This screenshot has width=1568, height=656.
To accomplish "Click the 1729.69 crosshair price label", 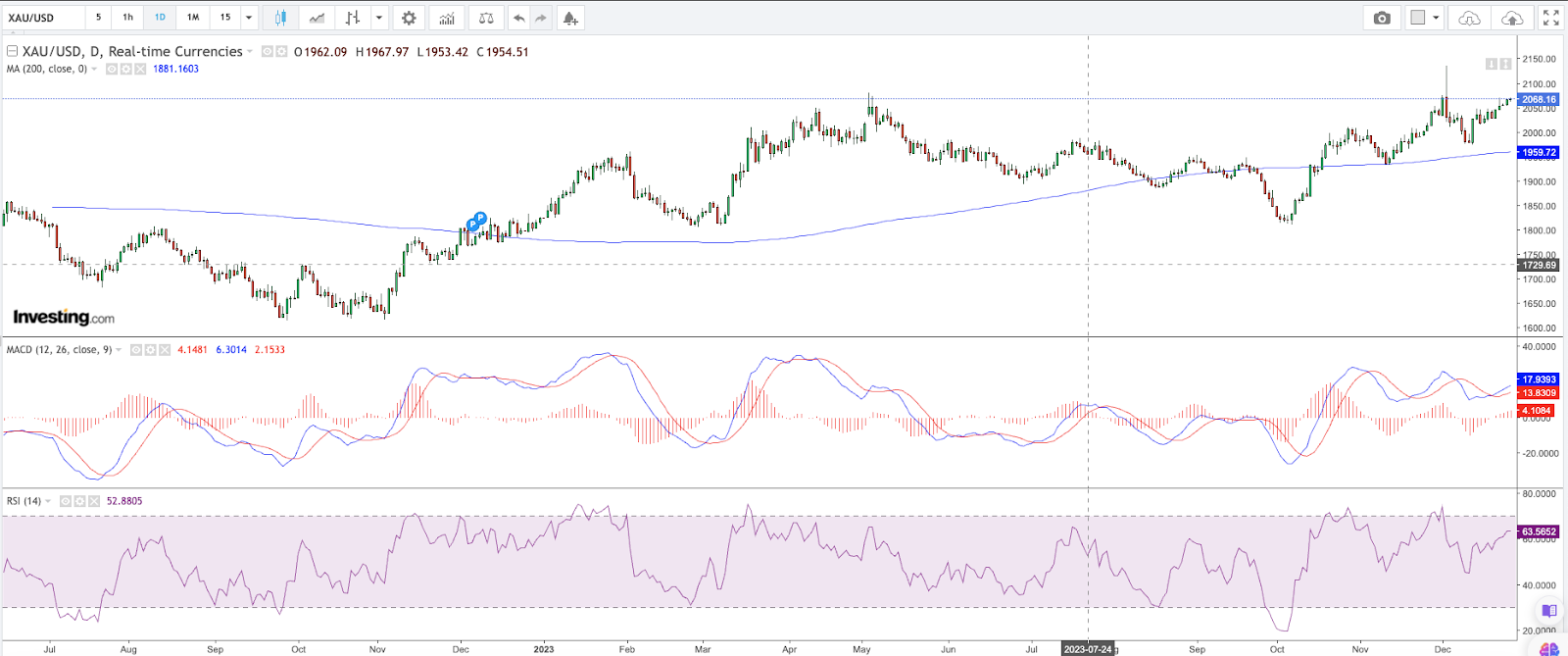I will (1539, 265).
